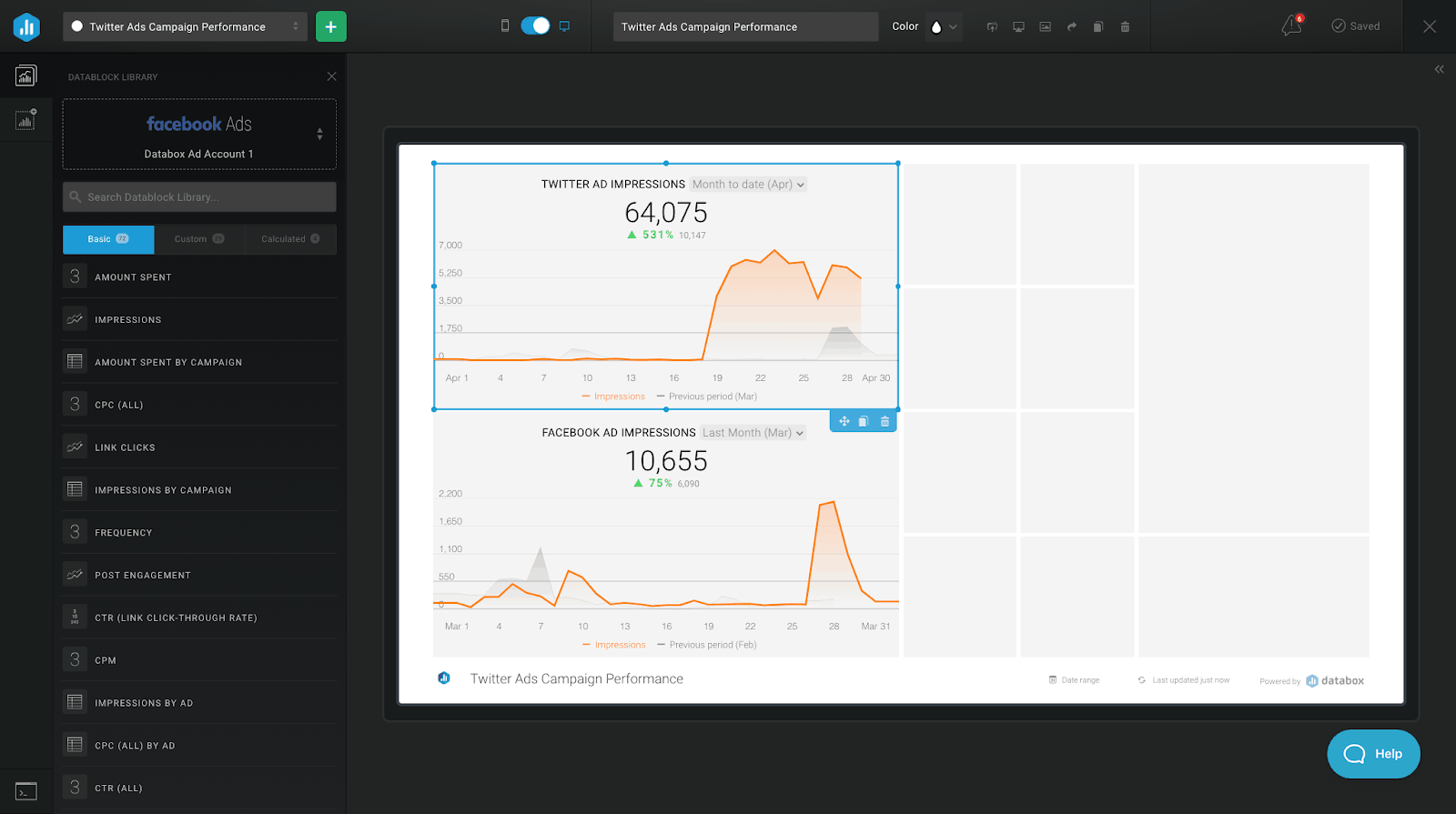
Task: Add a new databoard with plus button
Action: 331,26
